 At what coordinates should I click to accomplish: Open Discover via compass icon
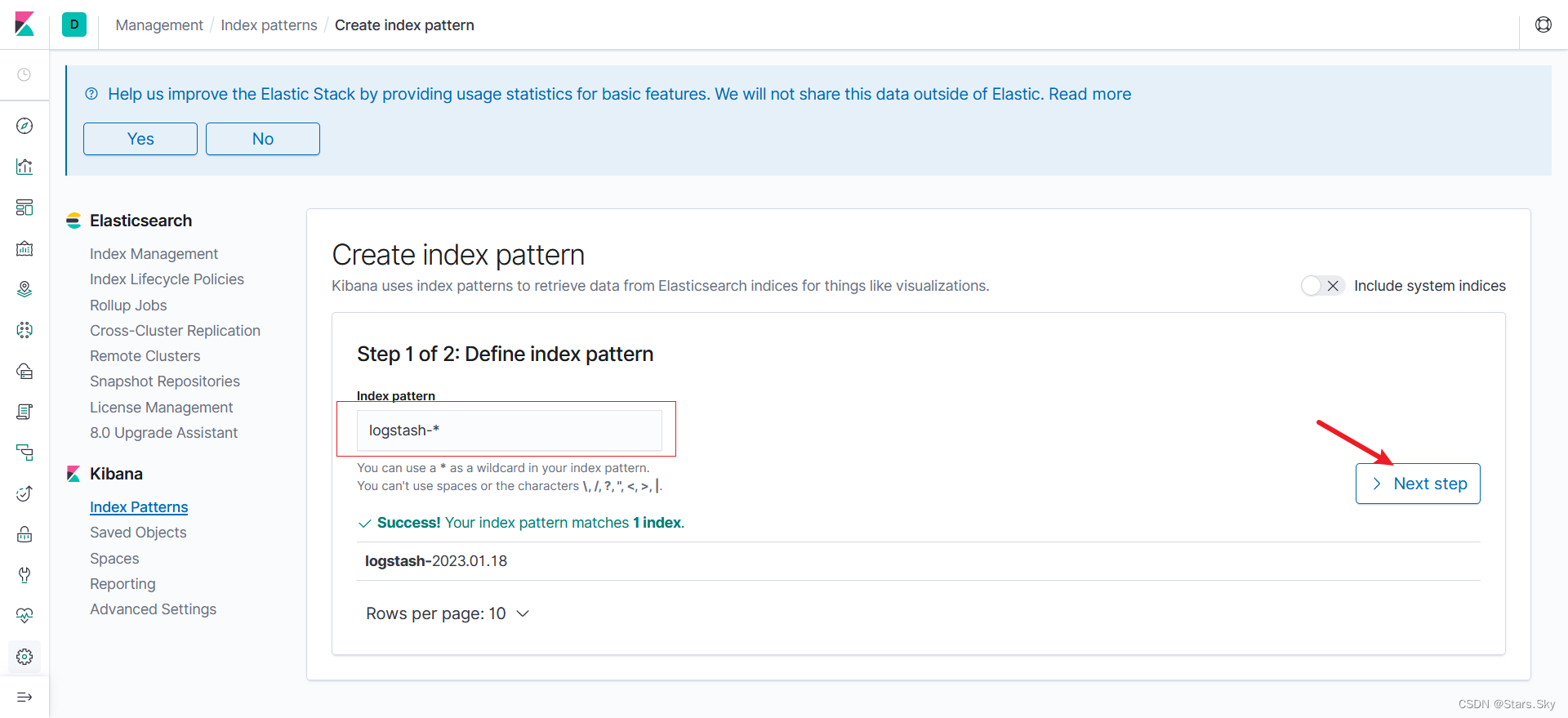coord(24,126)
